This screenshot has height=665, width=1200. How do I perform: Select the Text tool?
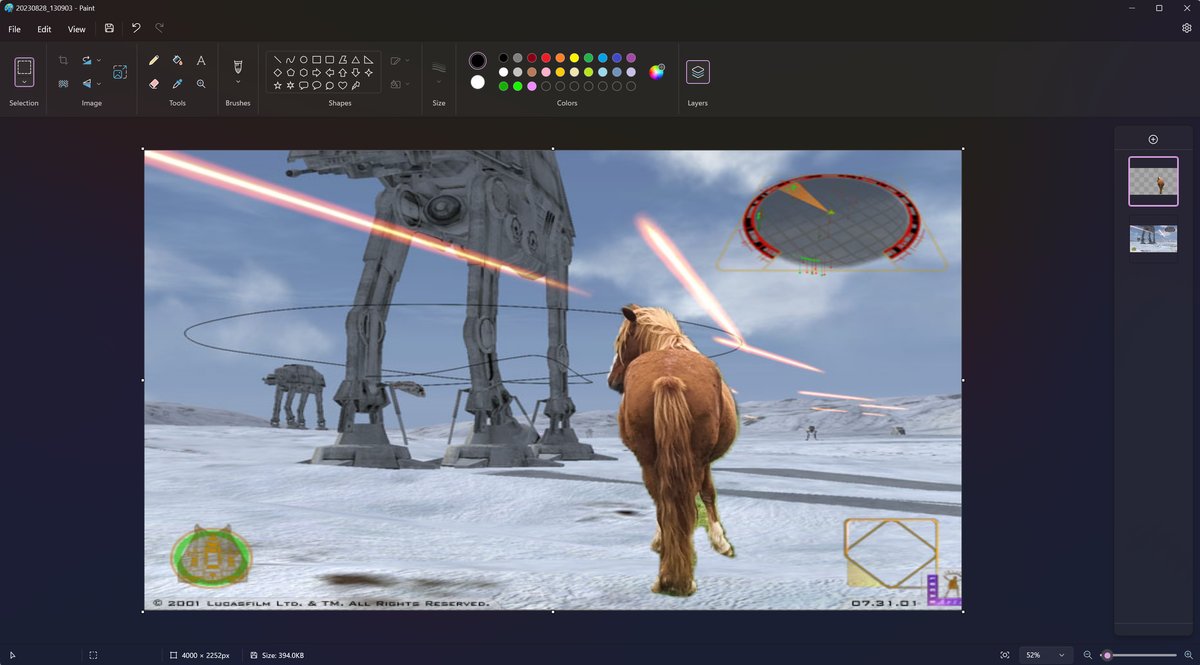(x=201, y=60)
